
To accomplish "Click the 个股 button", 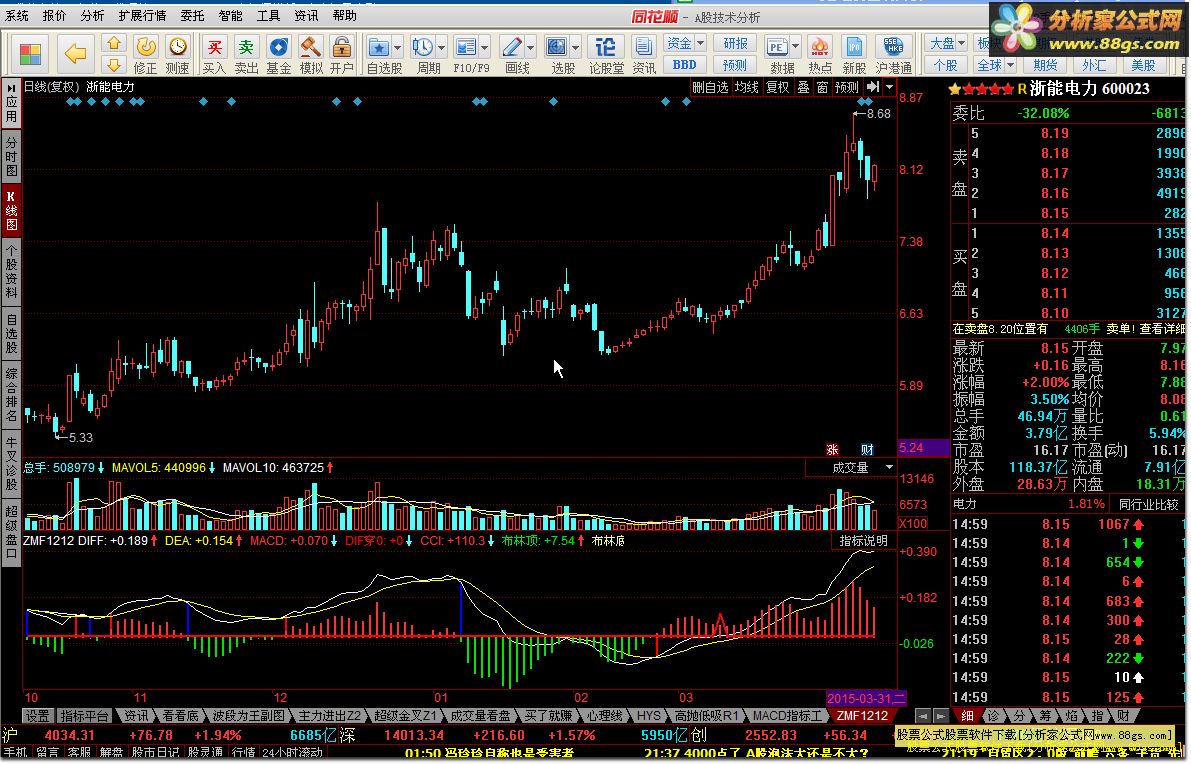I will (945, 65).
